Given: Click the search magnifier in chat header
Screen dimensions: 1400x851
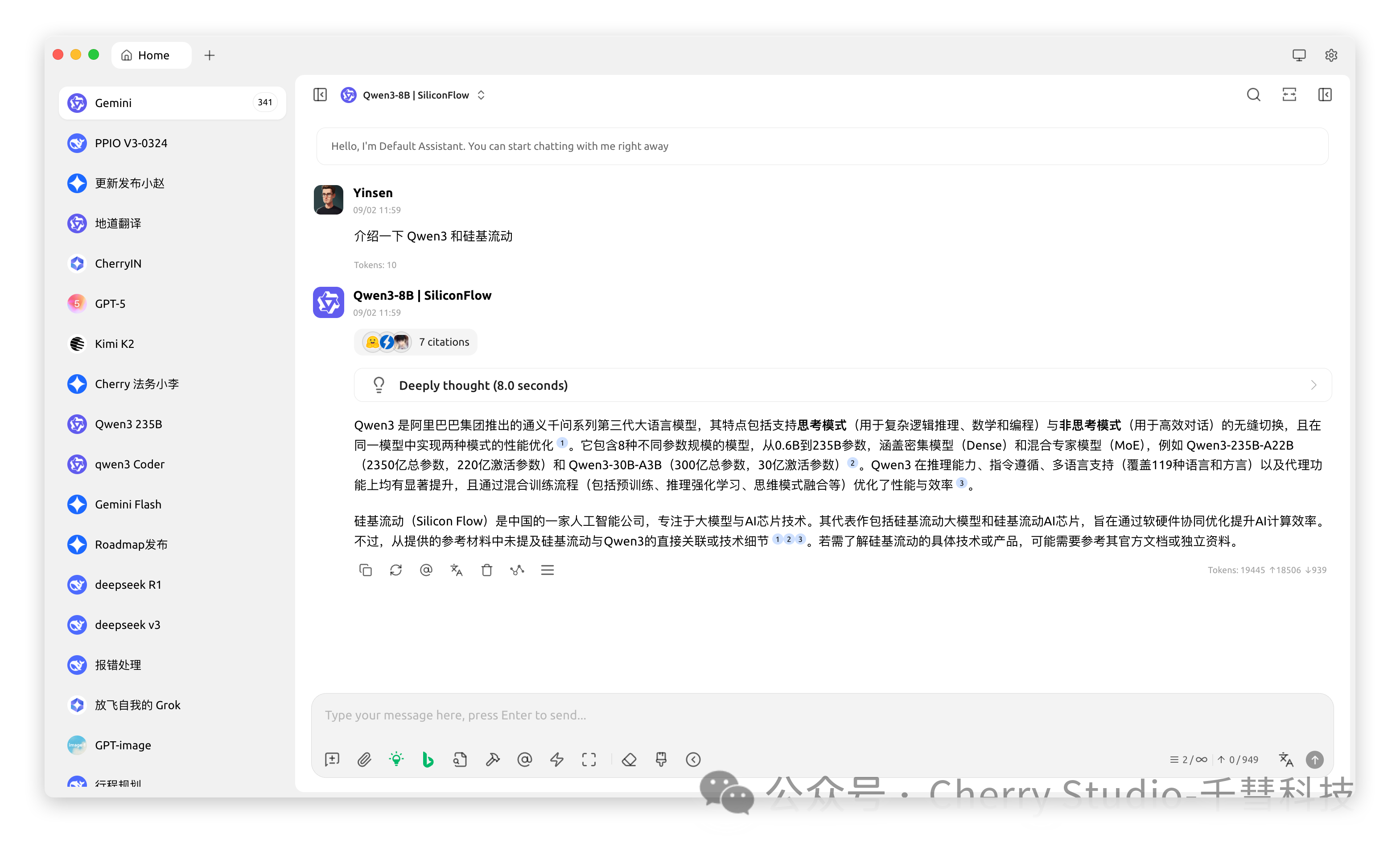Looking at the screenshot, I should [1253, 95].
